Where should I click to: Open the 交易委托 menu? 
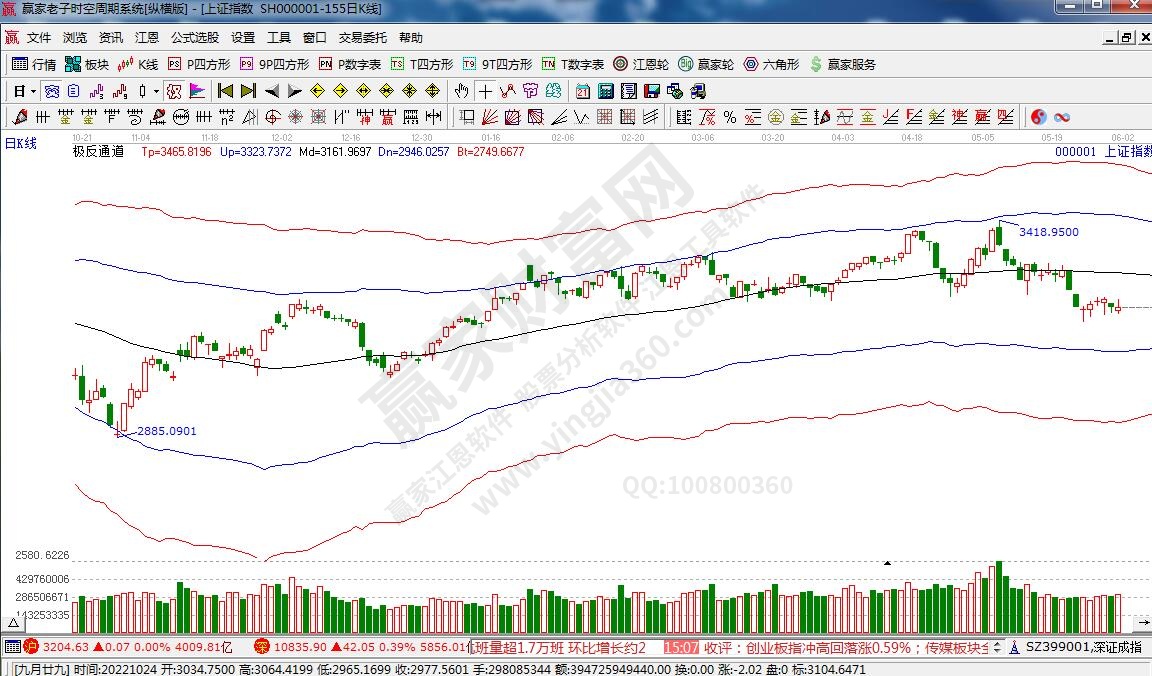[362, 38]
